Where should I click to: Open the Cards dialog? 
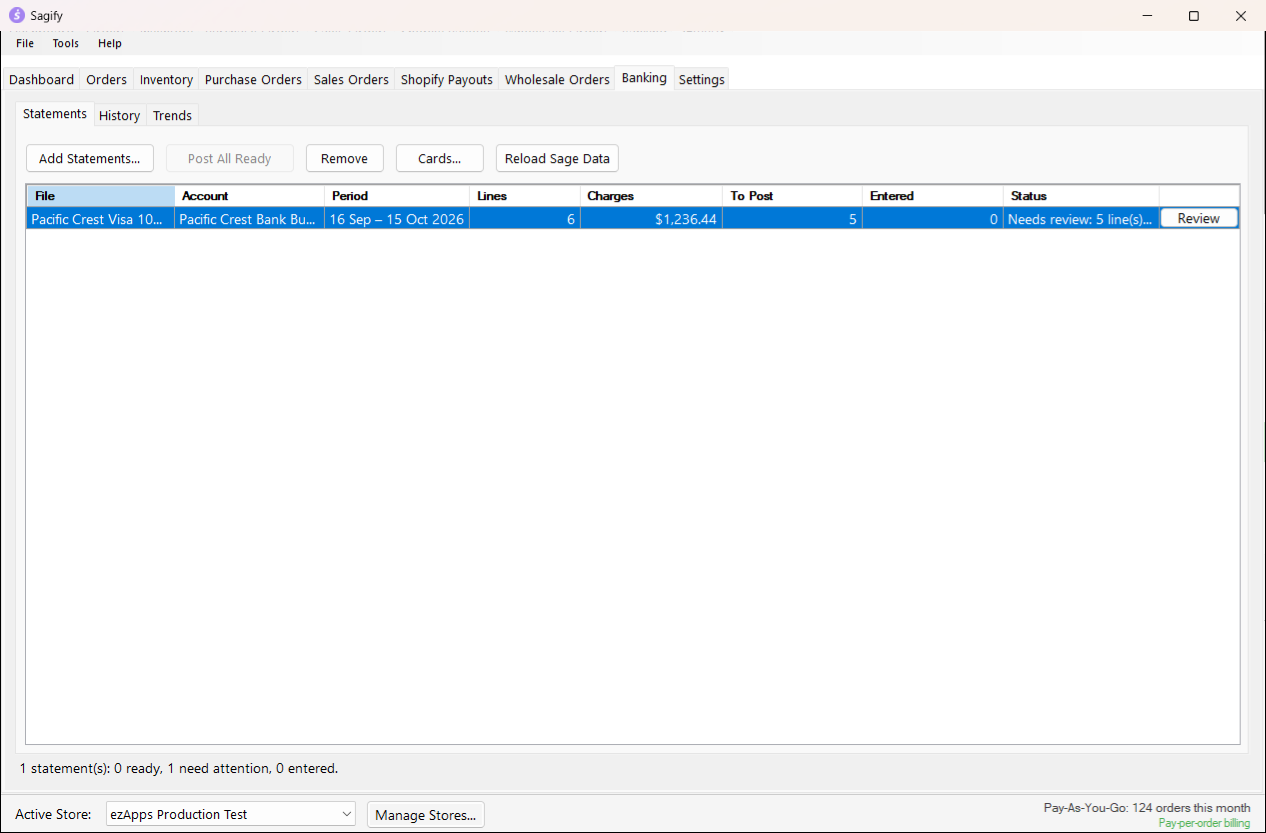coord(440,158)
